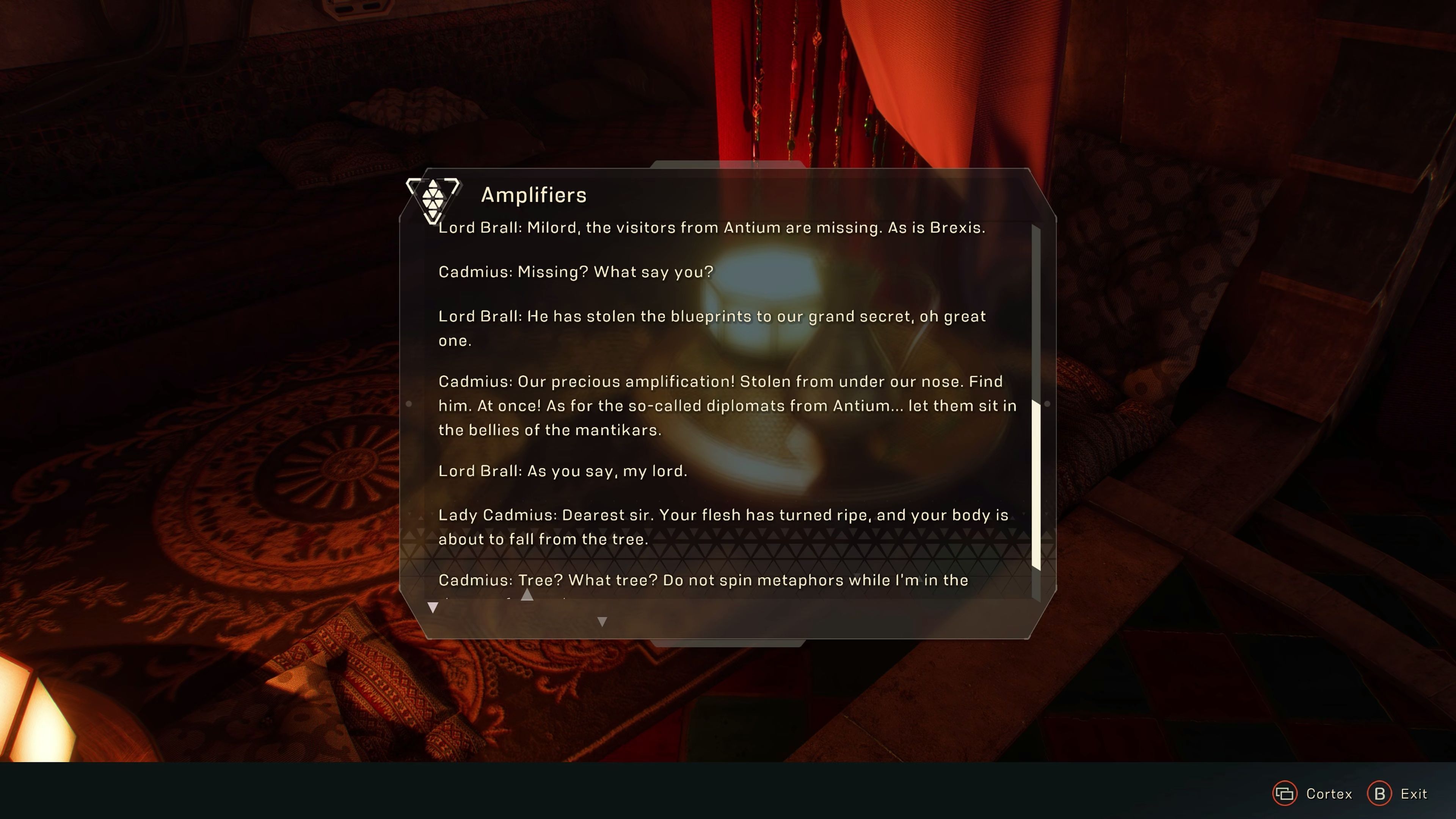Click the bright white downward triangle below the text
The image size is (1456, 819).
coord(433,607)
